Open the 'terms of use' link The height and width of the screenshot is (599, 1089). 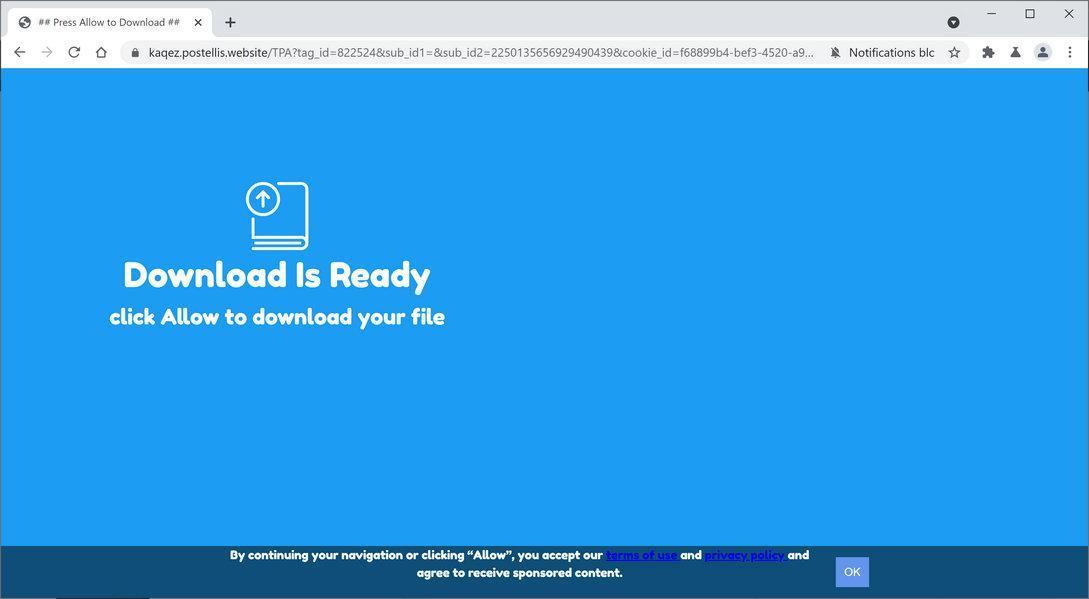(x=642, y=555)
